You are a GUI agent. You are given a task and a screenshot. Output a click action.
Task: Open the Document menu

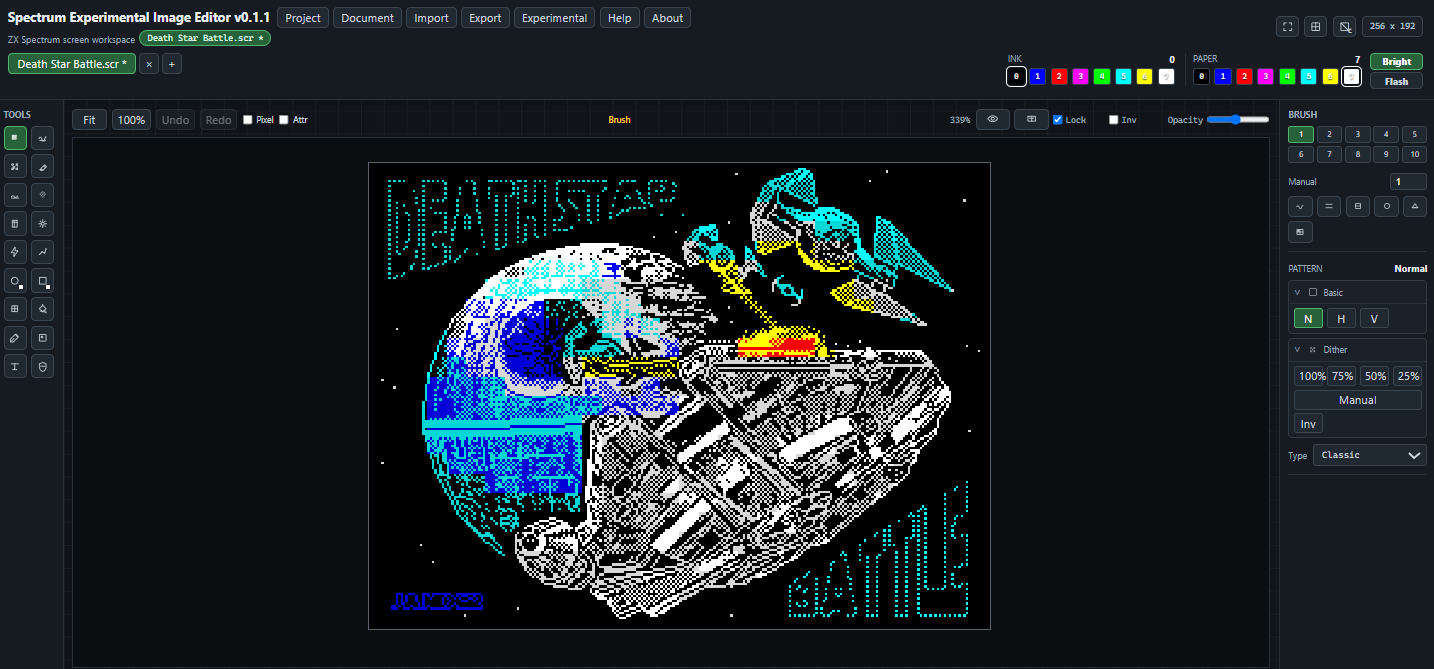(368, 18)
